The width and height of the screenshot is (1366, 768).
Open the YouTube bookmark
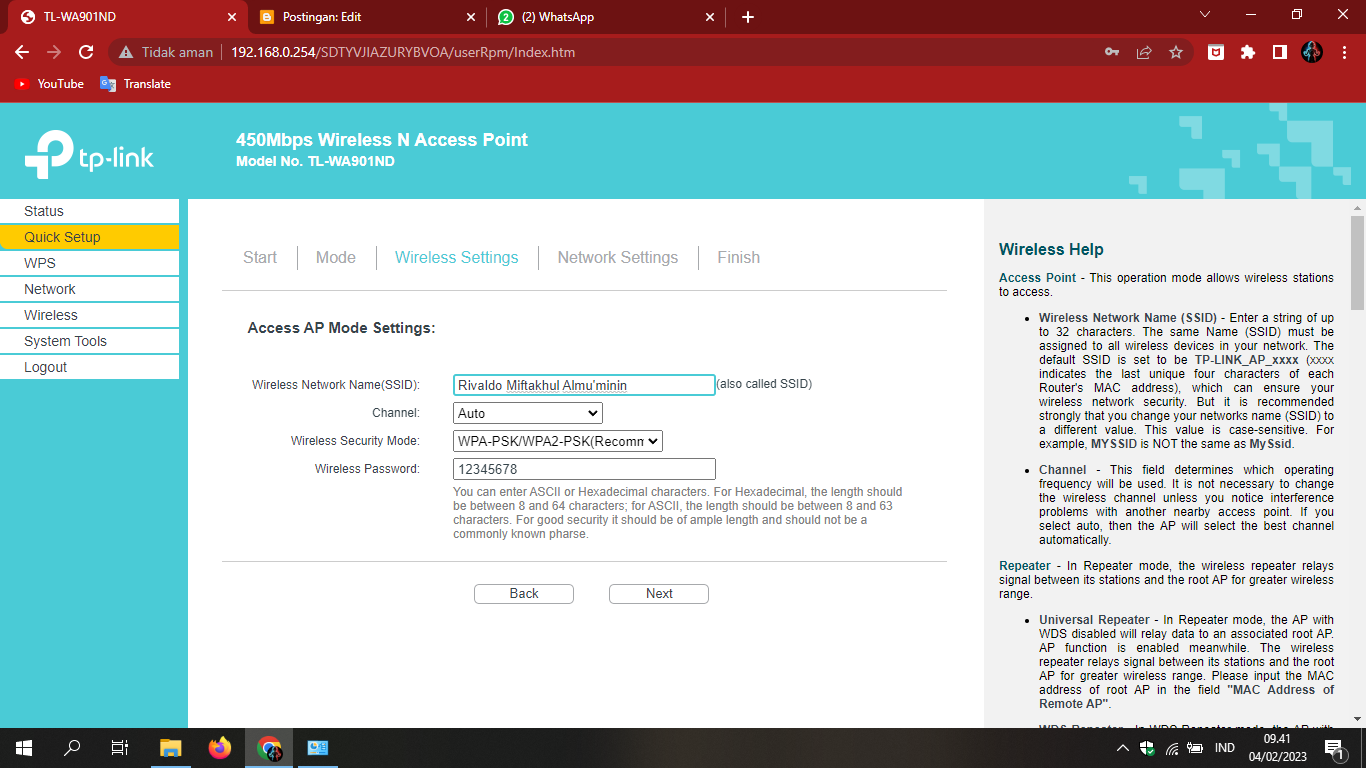click(49, 84)
